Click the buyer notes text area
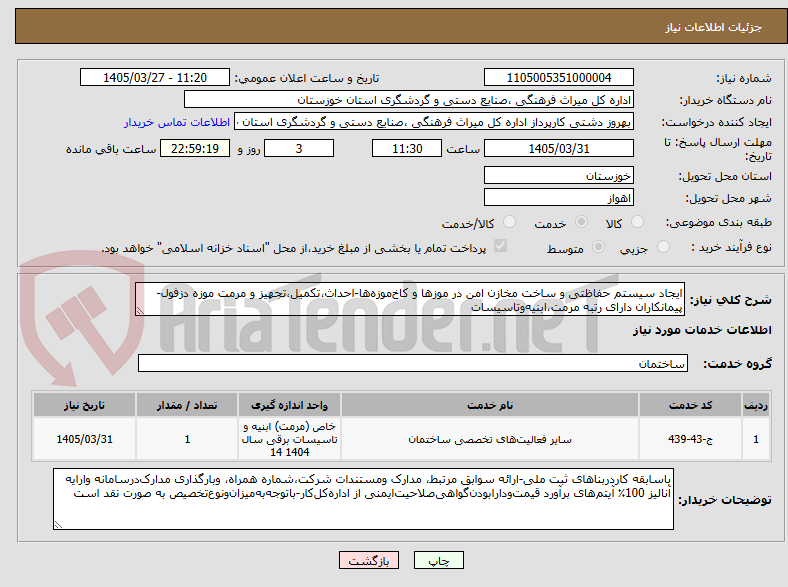 pyautogui.click(x=363, y=499)
